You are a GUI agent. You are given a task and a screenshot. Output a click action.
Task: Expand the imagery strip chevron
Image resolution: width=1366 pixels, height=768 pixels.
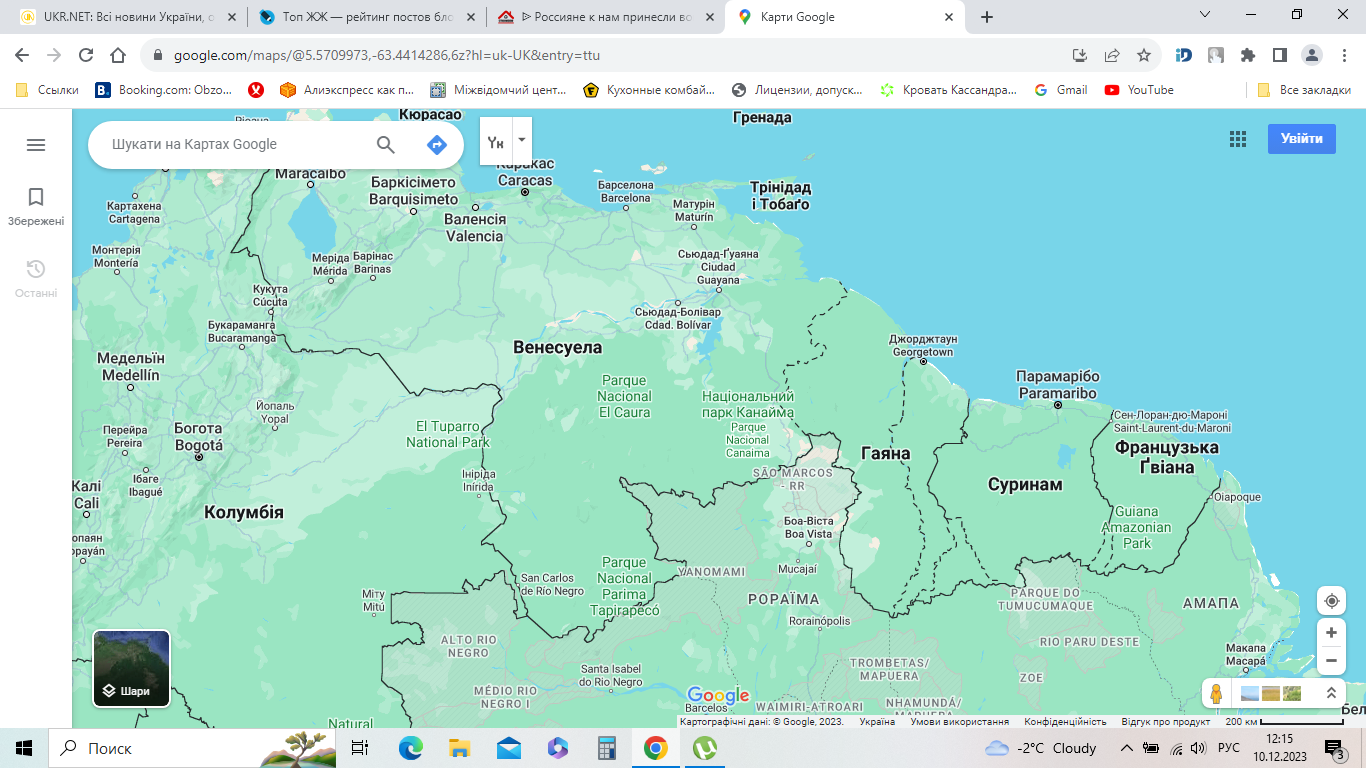tap(1331, 693)
